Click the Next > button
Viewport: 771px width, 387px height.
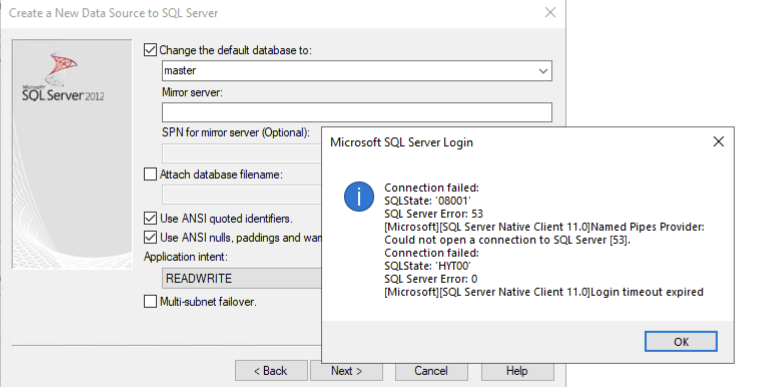[346, 371]
